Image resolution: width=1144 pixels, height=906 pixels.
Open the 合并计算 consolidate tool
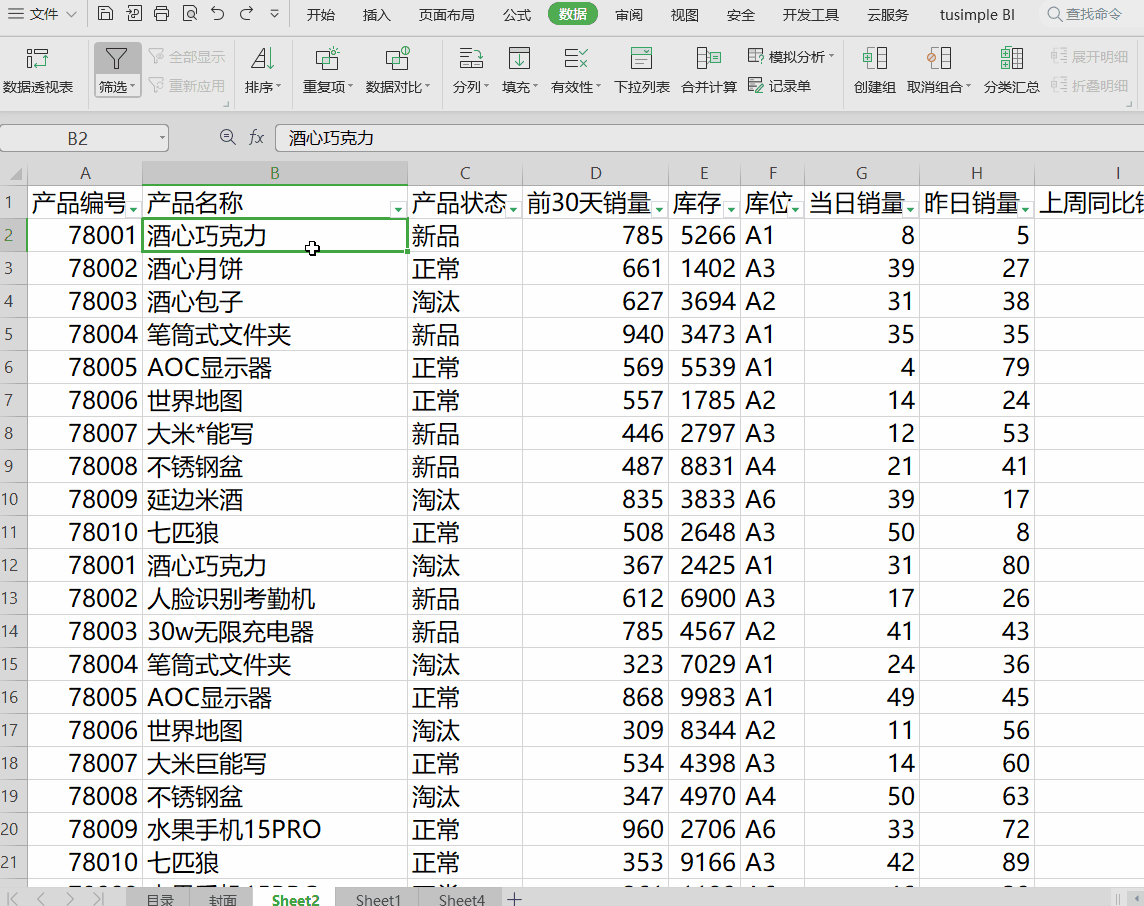pos(708,71)
